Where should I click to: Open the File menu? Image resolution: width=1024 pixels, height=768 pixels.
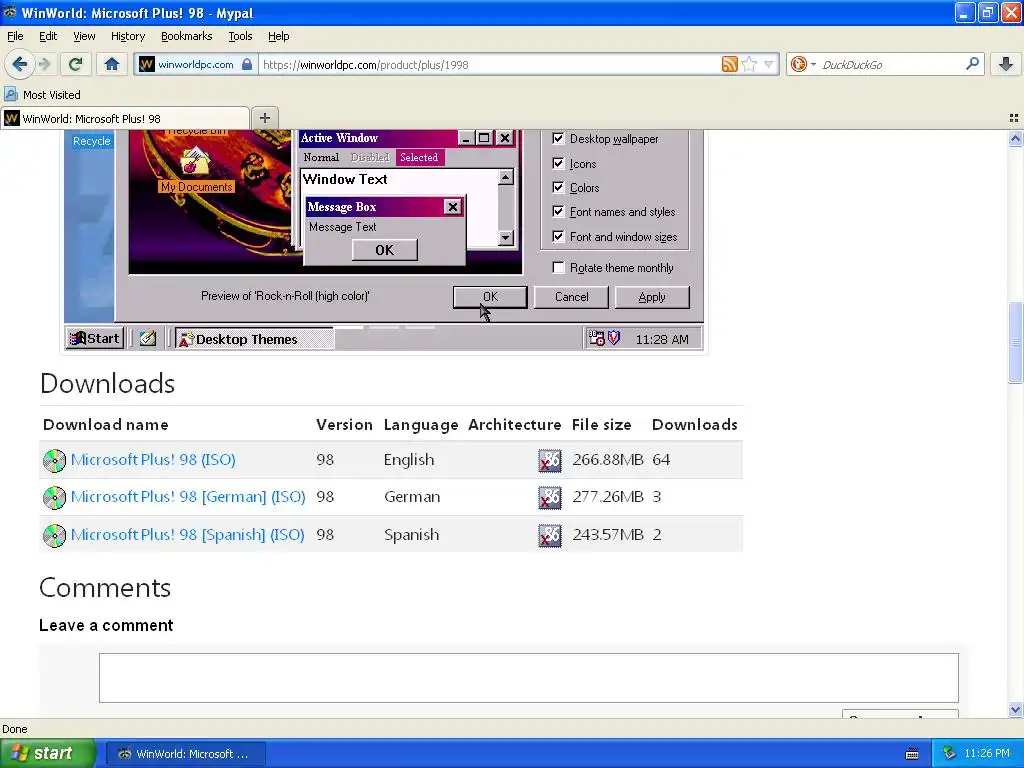15,36
